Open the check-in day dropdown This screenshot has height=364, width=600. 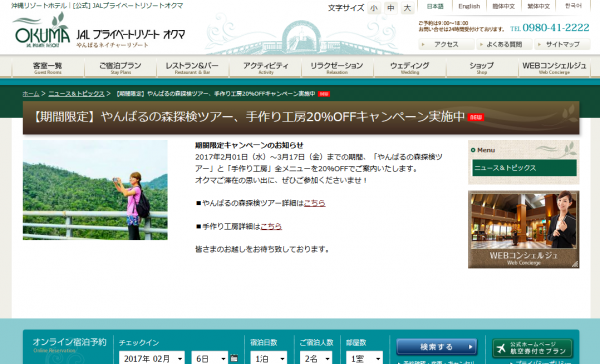click(x=209, y=358)
